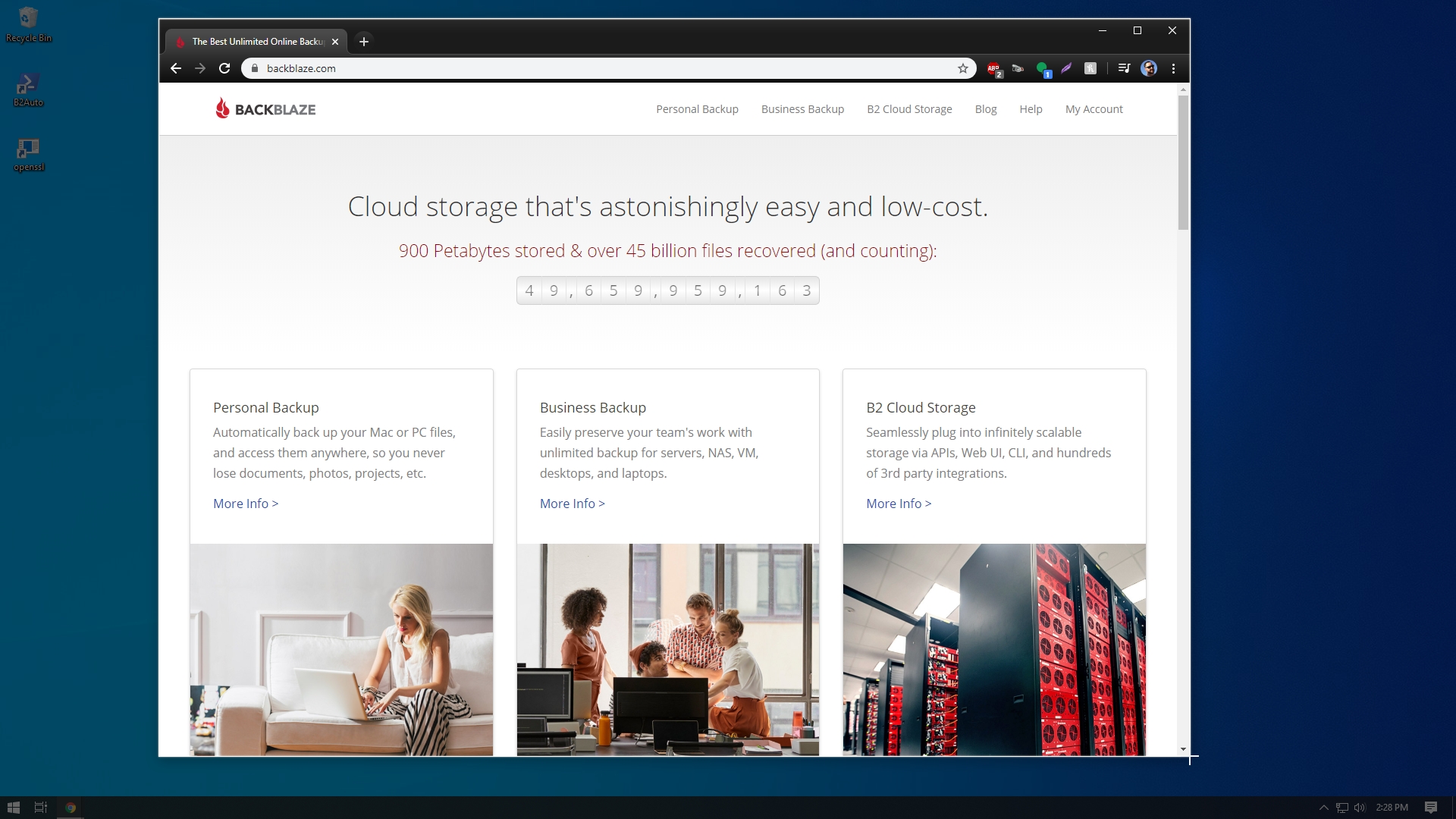Open the gray square extension icon
The width and height of the screenshot is (1456, 819).
point(1090,68)
